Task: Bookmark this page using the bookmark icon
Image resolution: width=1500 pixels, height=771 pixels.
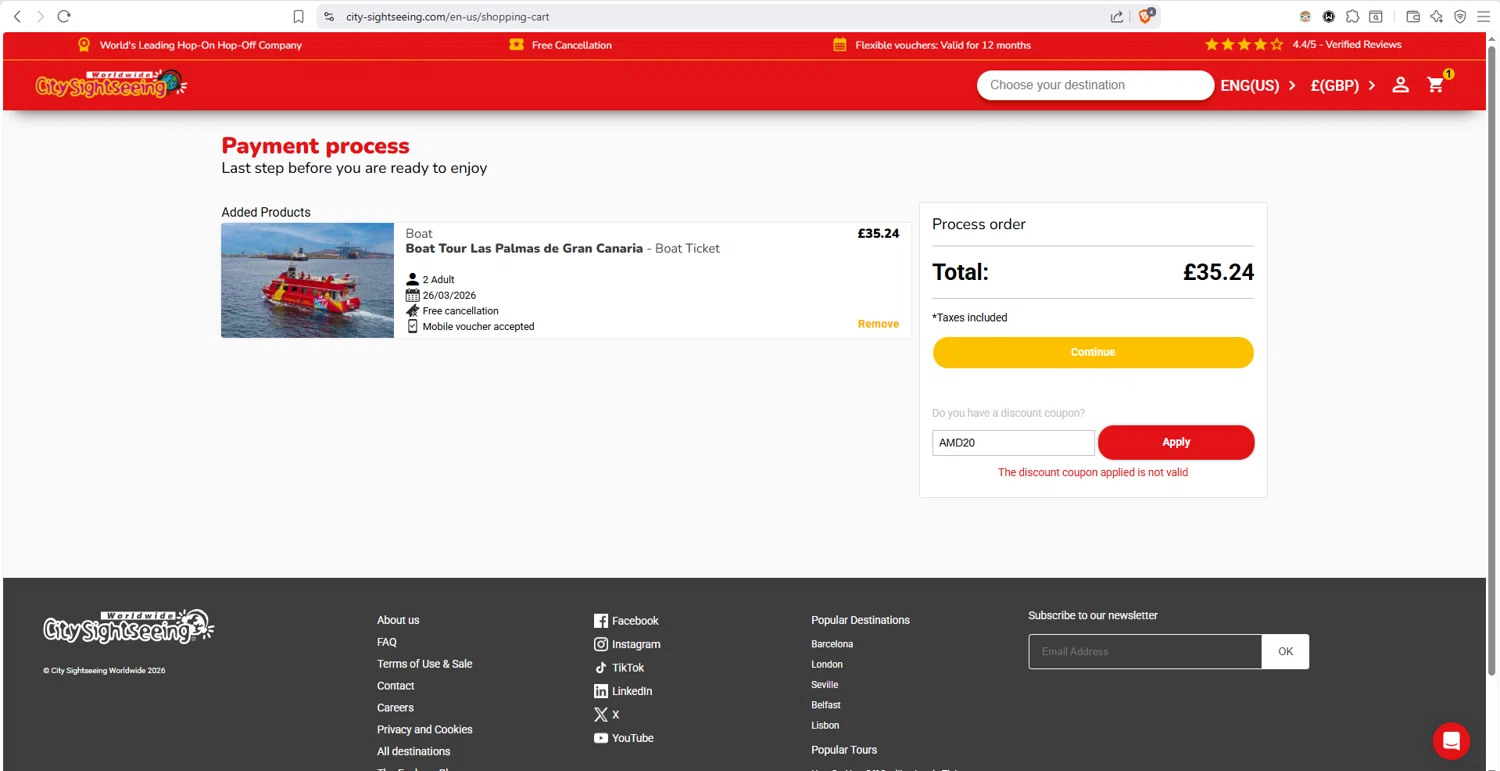Action: (298, 16)
